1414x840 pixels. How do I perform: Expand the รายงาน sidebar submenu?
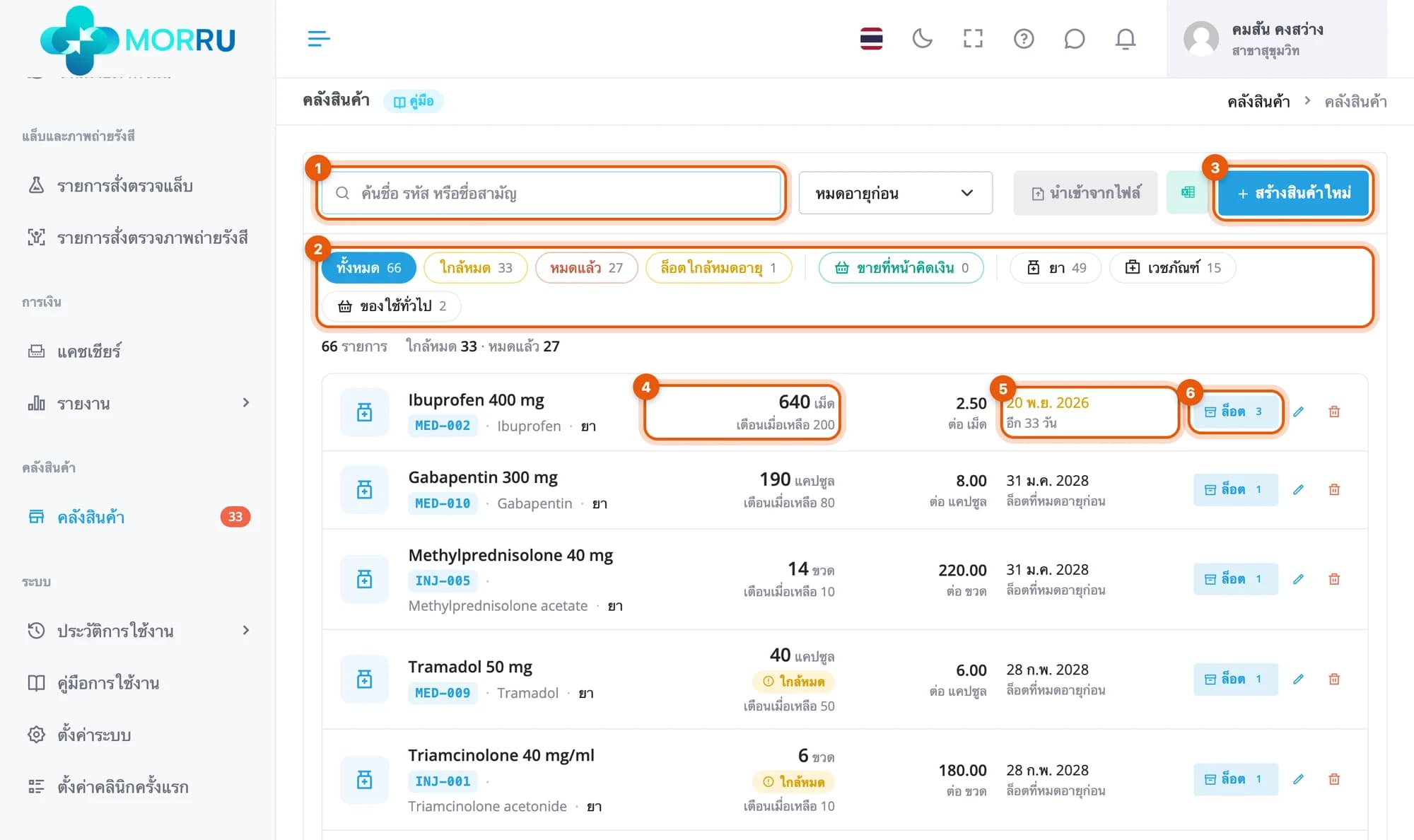click(245, 403)
